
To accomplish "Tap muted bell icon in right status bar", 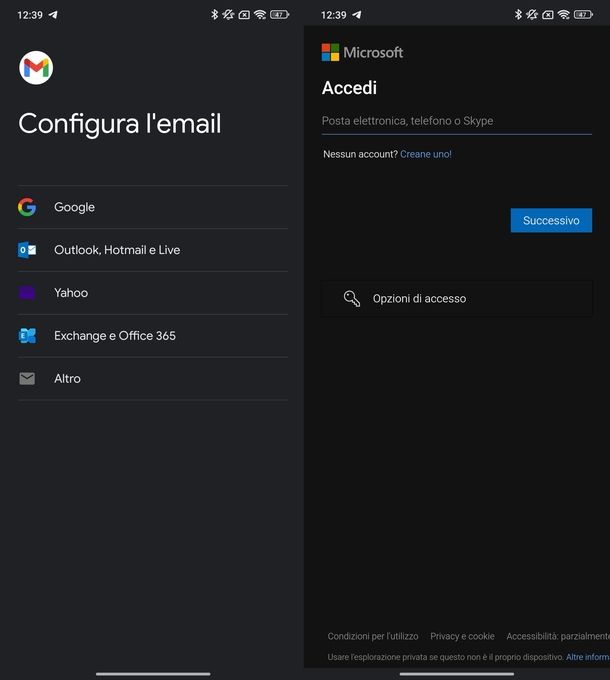I will pos(532,15).
